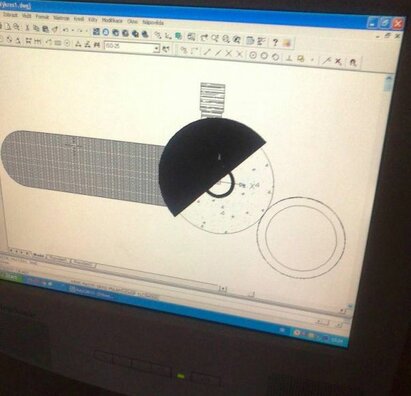Click the question mark help icon
This screenshot has width=411, height=396.
(275, 42)
